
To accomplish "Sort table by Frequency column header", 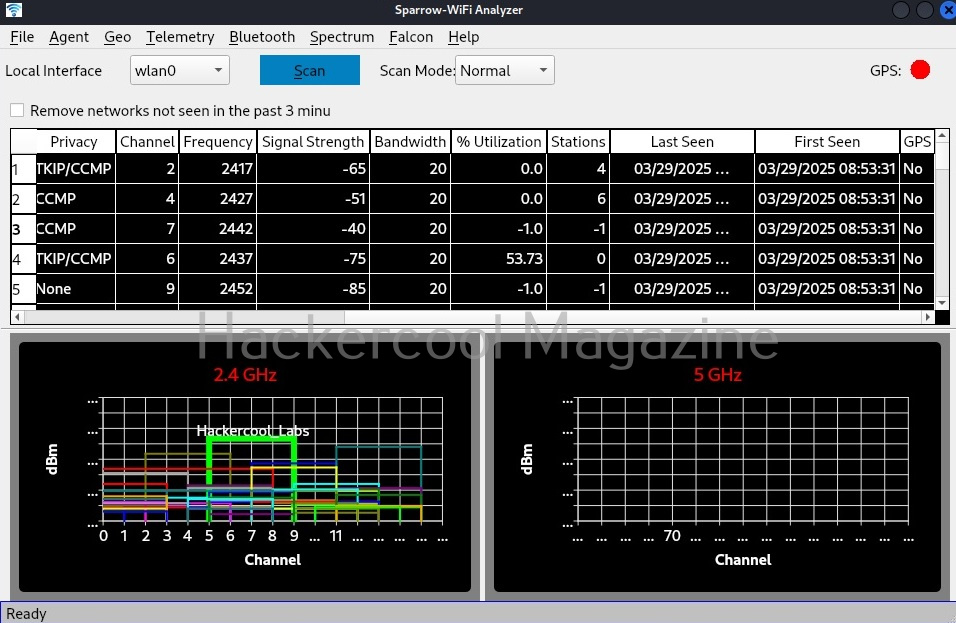I will click(218, 141).
